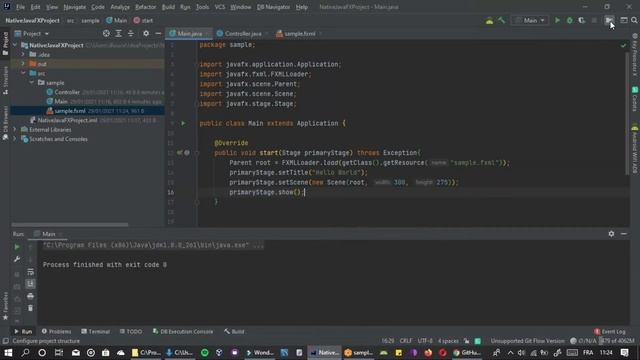Screen dimensions: 640x360
Task: Click the run gutter arrow beside class Main
Action: pyautogui.click(x=183, y=123)
